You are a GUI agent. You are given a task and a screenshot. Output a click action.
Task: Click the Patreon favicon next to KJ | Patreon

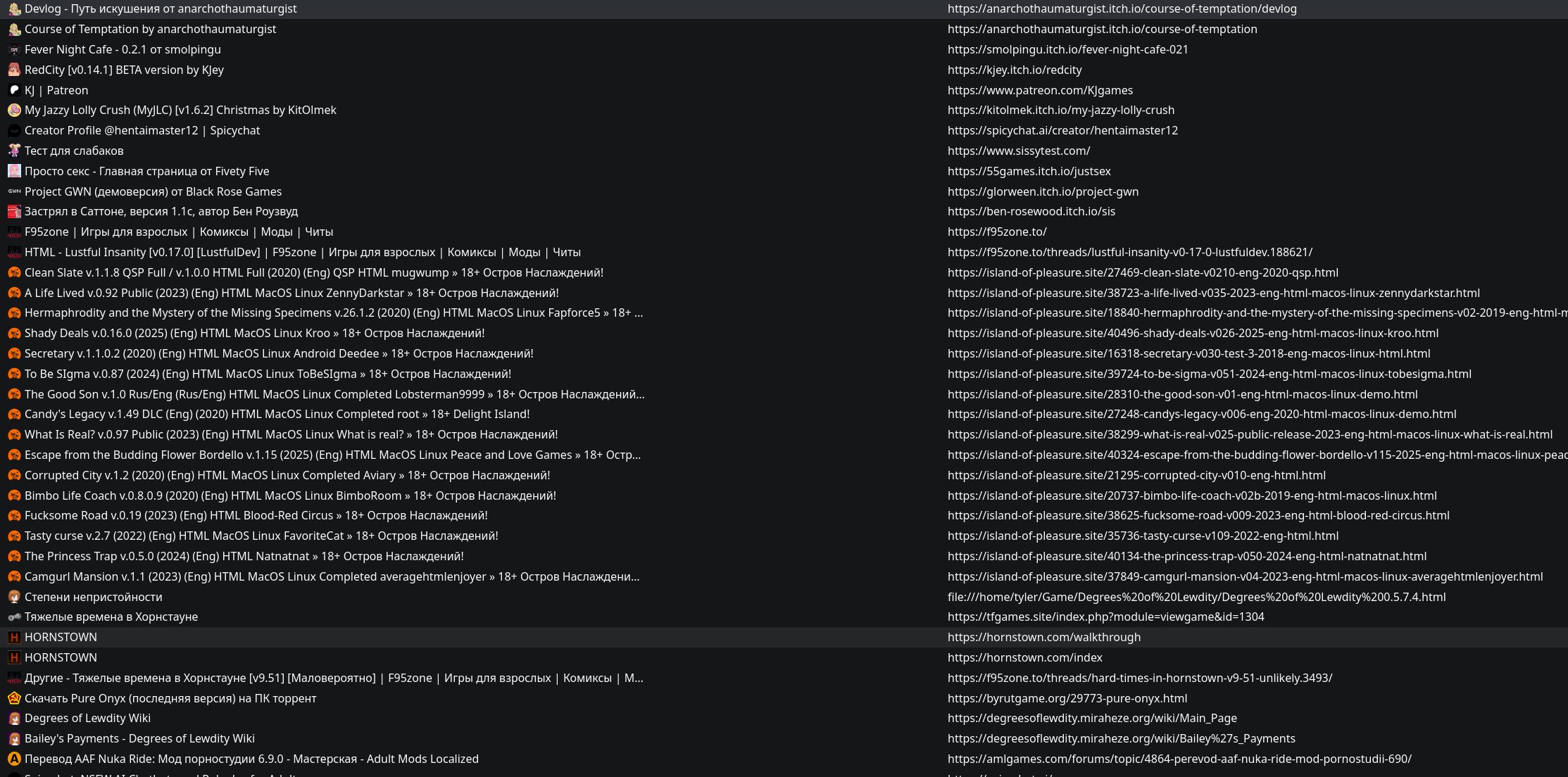(14, 90)
